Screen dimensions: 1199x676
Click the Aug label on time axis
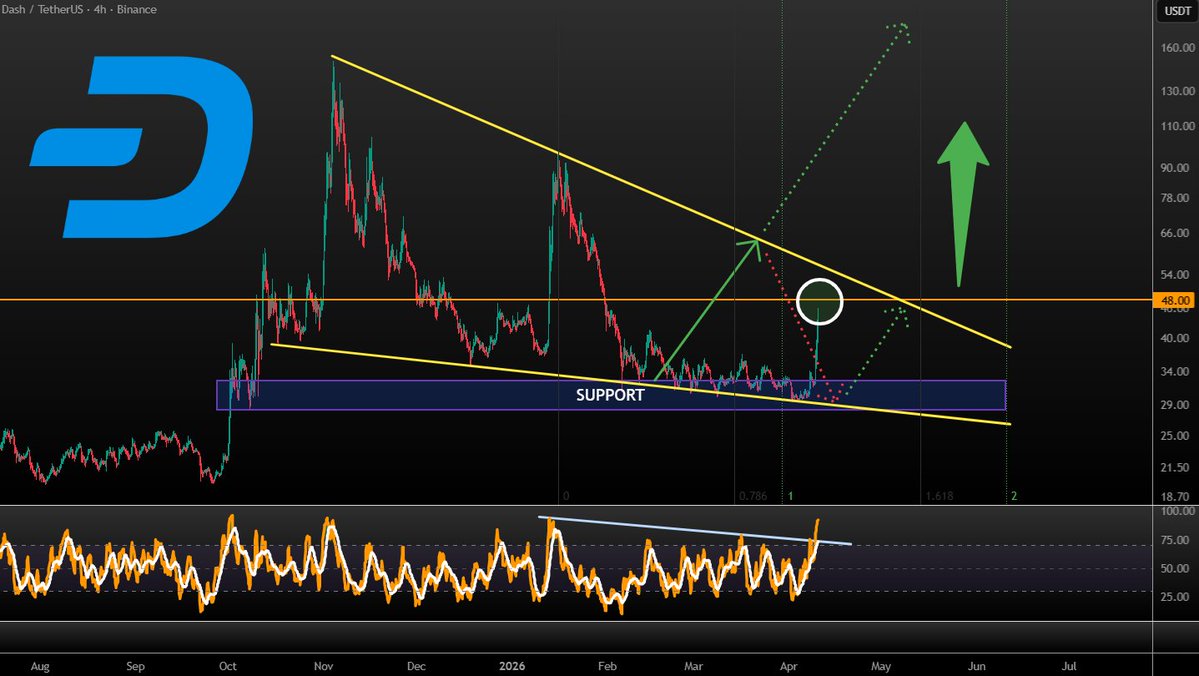click(x=40, y=666)
